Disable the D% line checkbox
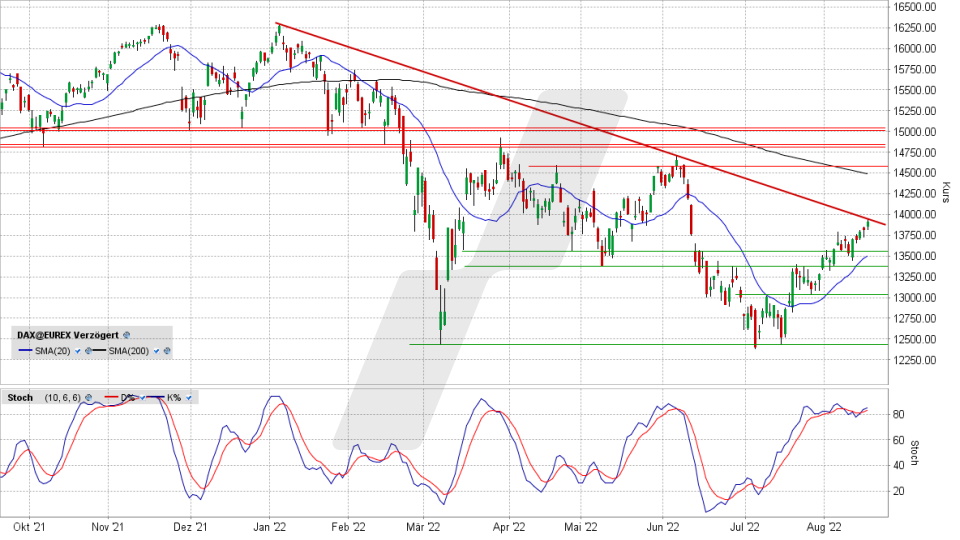The height and width of the screenshot is (540, 960). (140, 398)
